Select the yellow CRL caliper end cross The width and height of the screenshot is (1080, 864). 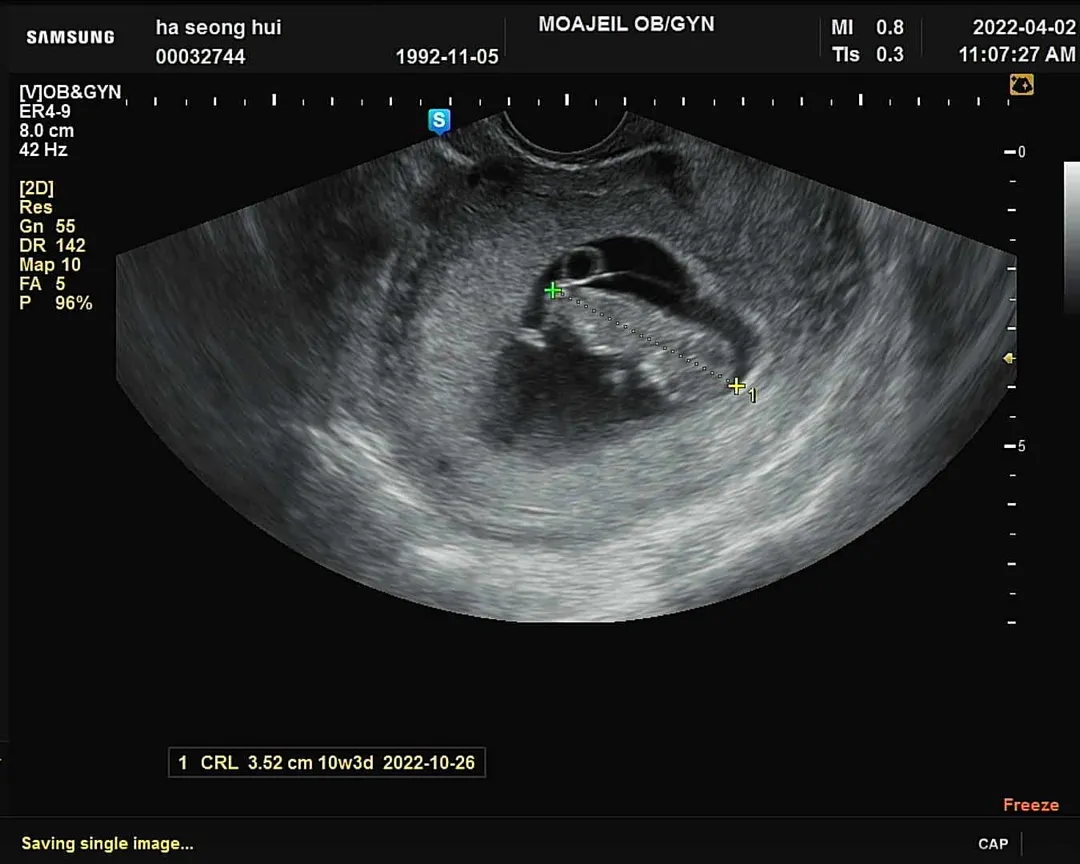click(x=736, y=386)
